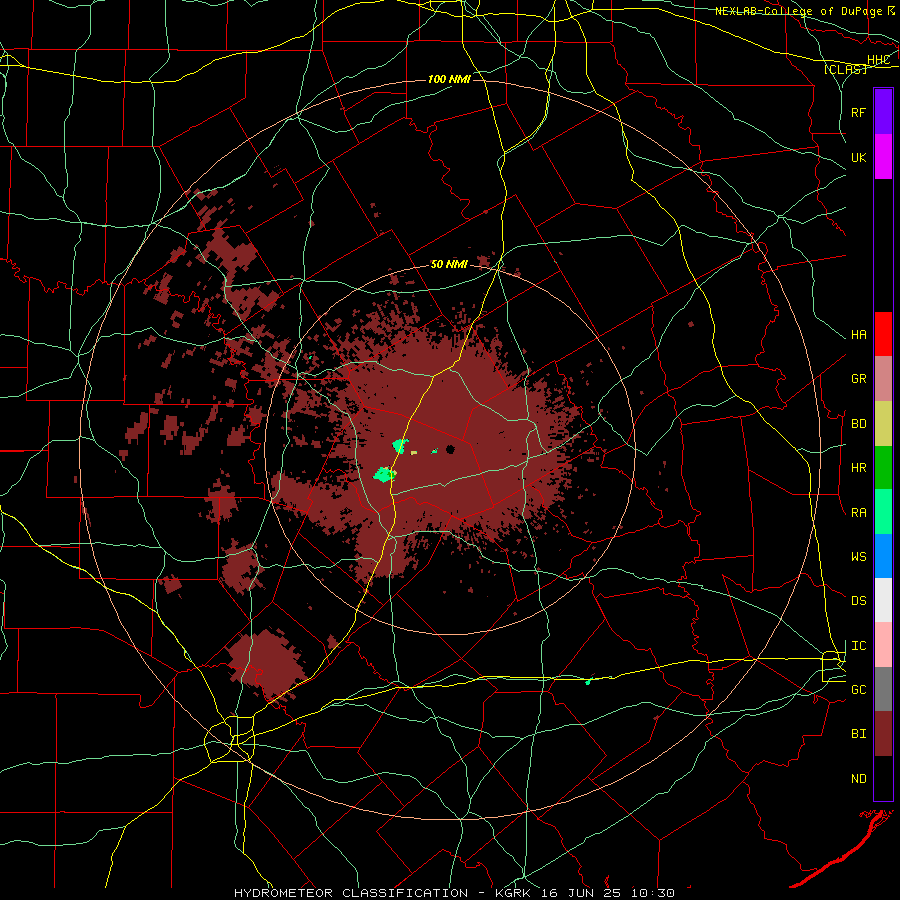Click the purple RF legend color swatch
The image size is (900, 900).
[x=883, y=112]
